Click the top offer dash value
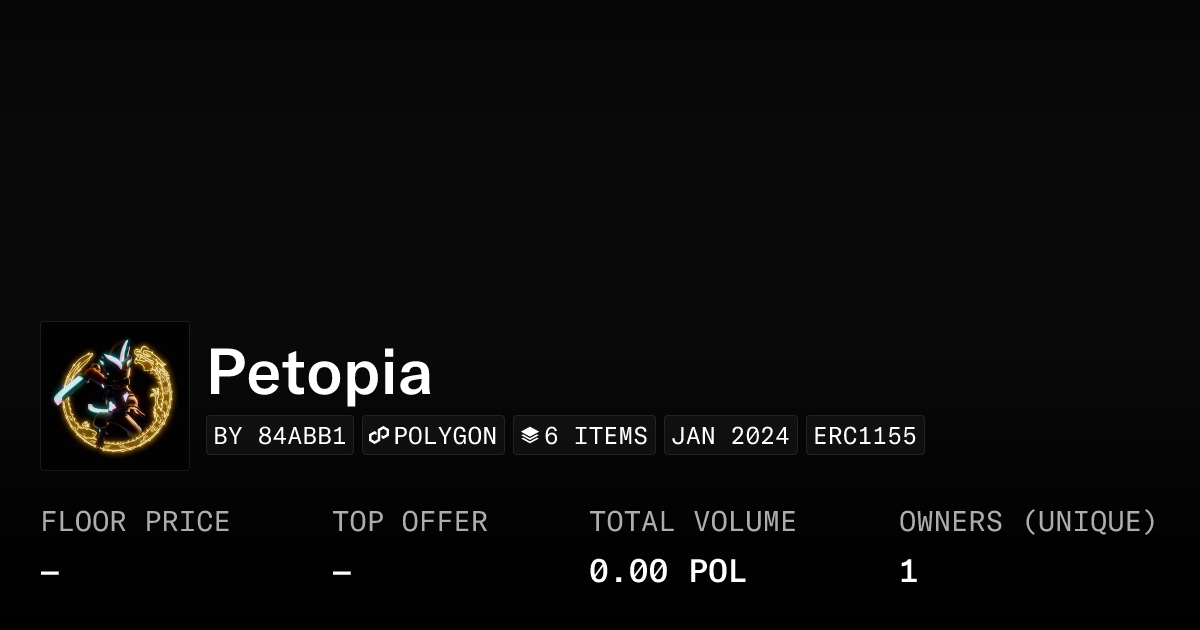 coord(342,573)
